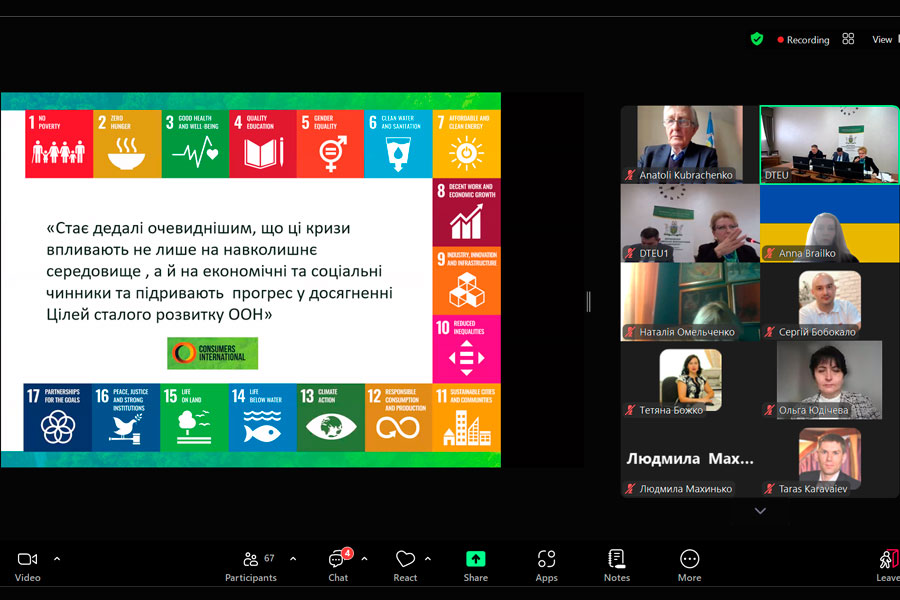Select Наталія Омельченко's video tile
900x600 pixels.
click(x=690, y=302)
